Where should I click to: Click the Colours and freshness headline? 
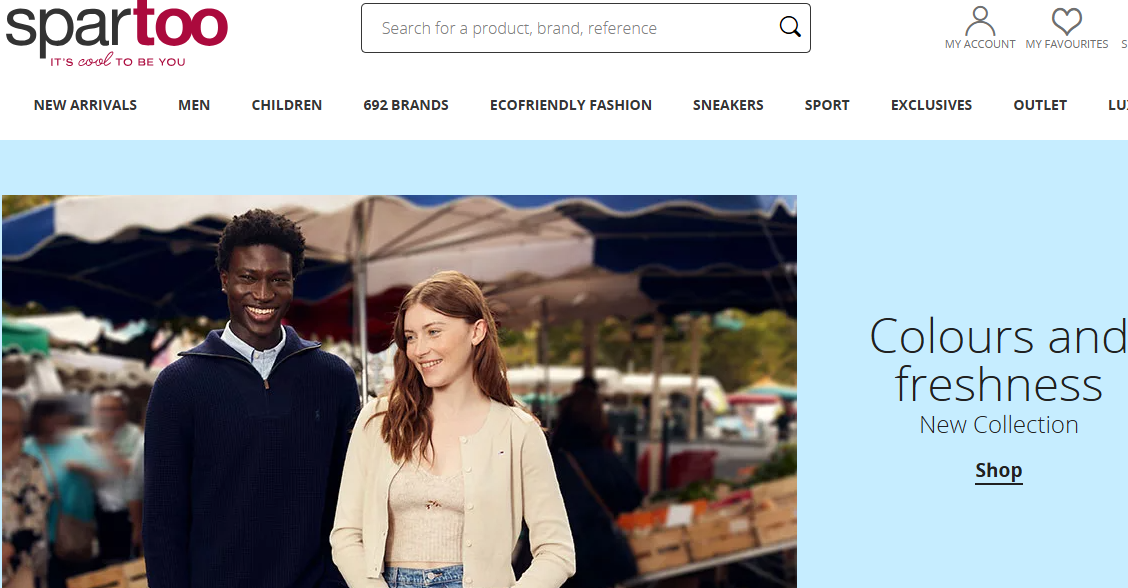coord(999,360)
